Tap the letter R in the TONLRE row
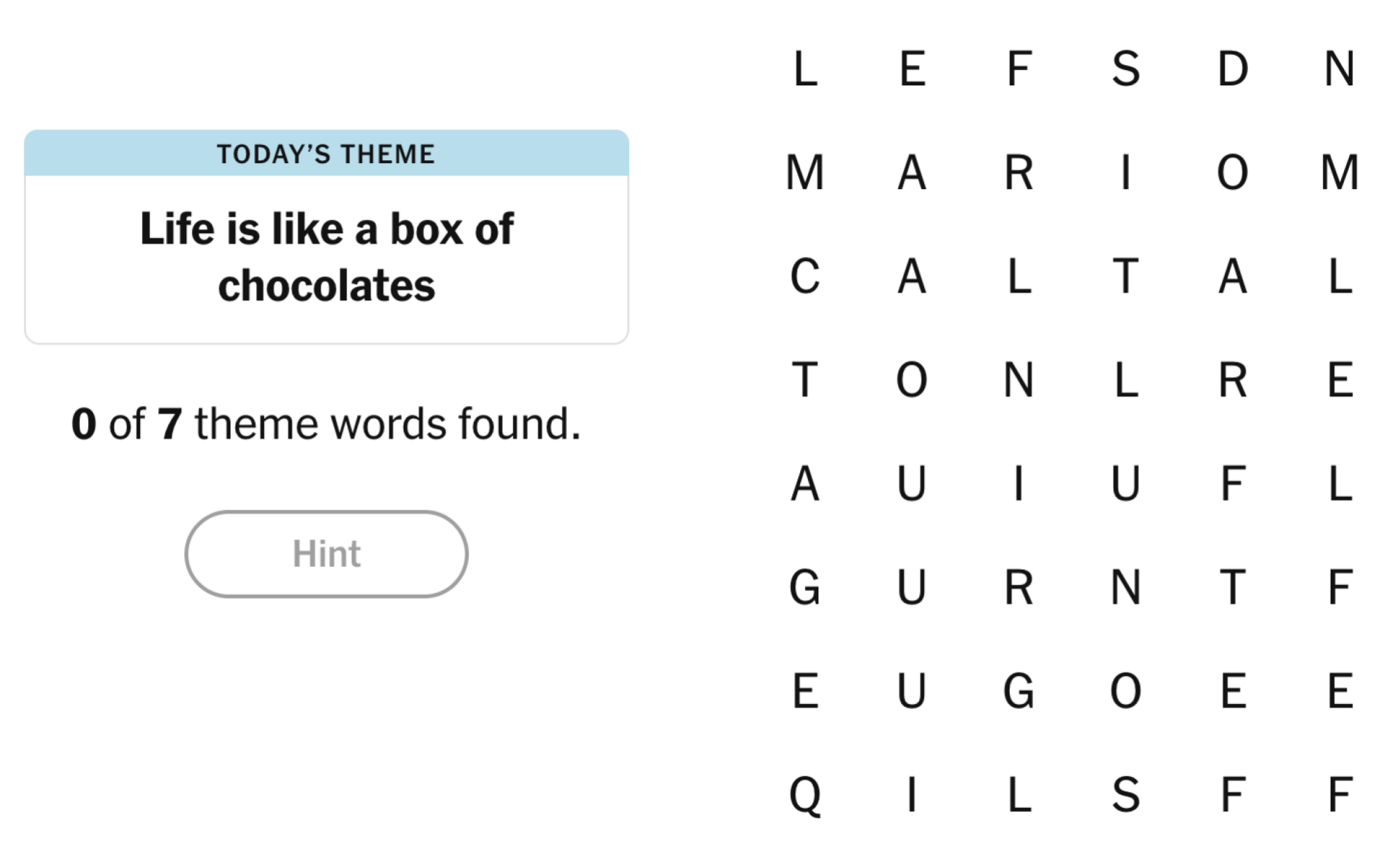This screenshot has height=849, width=1400. point(1233,379)
